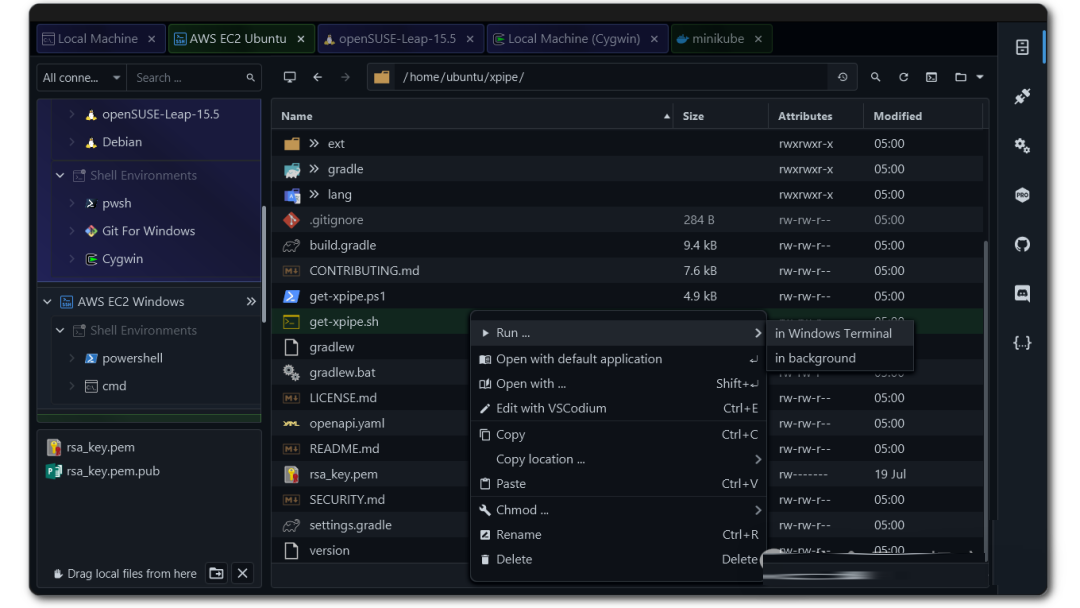The image size is (1080, 608).
Task: Click the refresh directory icon
Action: click(x=903, y=77)
